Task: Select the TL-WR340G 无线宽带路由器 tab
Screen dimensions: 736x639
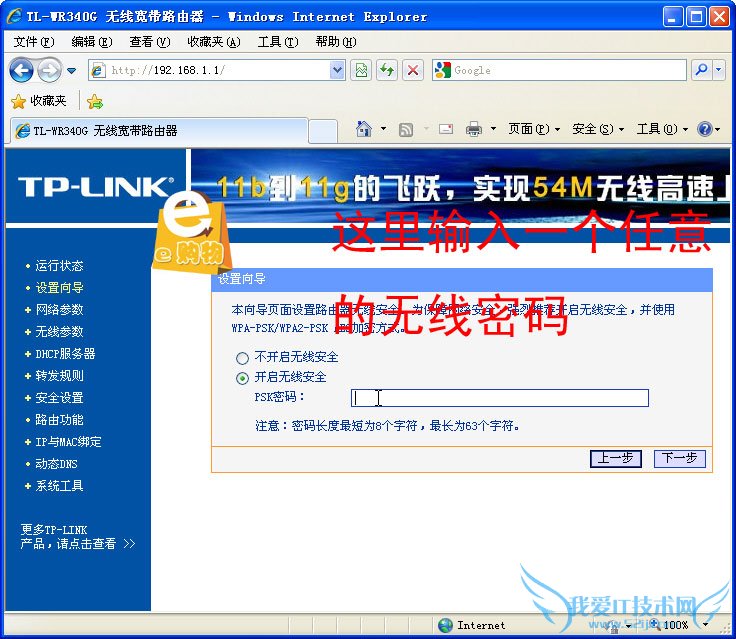Action: tap(157, 131)
